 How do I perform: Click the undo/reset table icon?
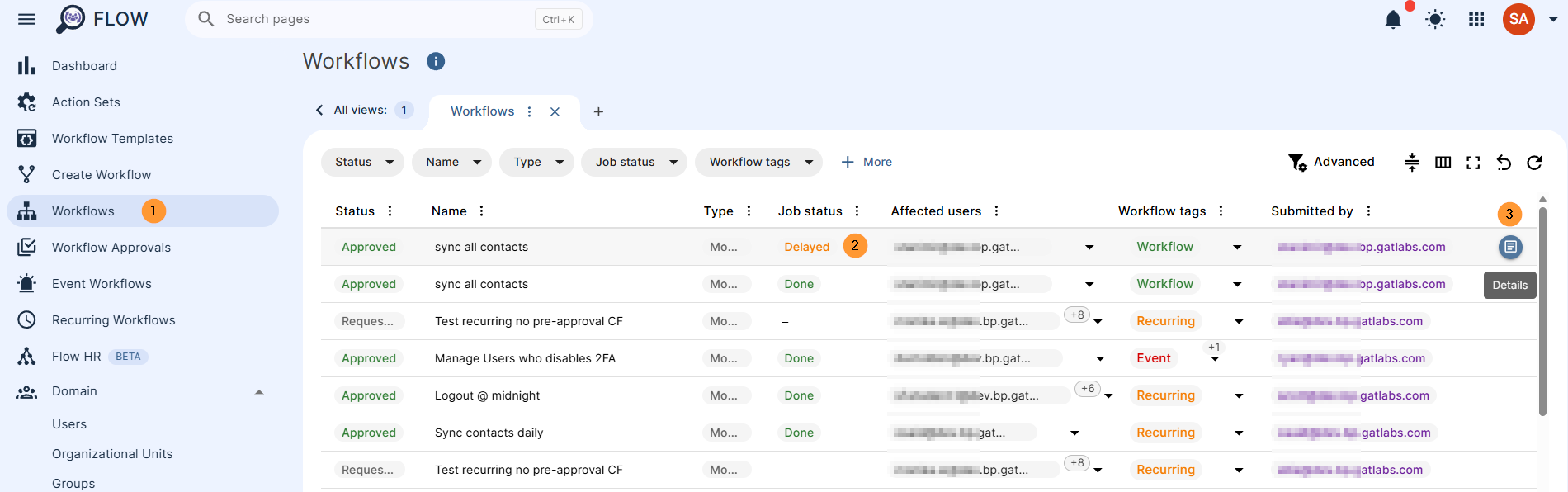1504,163
